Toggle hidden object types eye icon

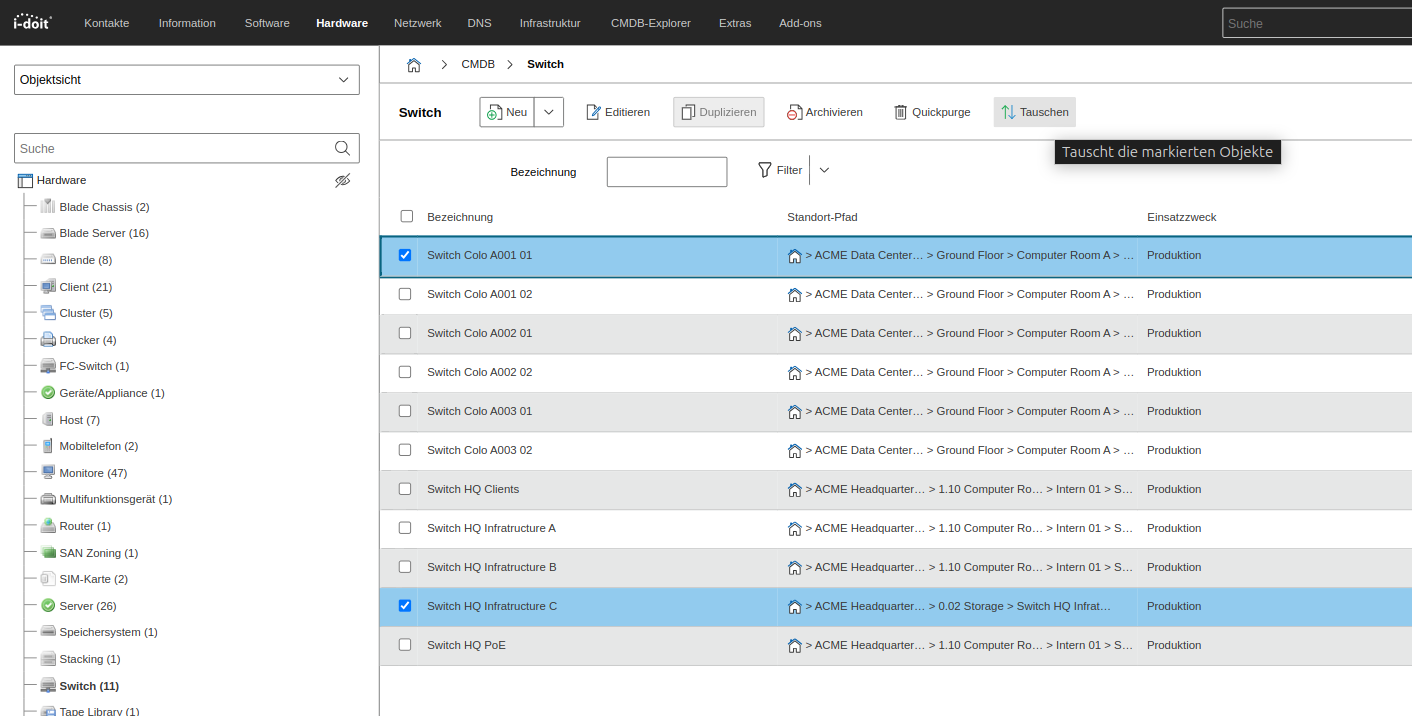point(343,180)
